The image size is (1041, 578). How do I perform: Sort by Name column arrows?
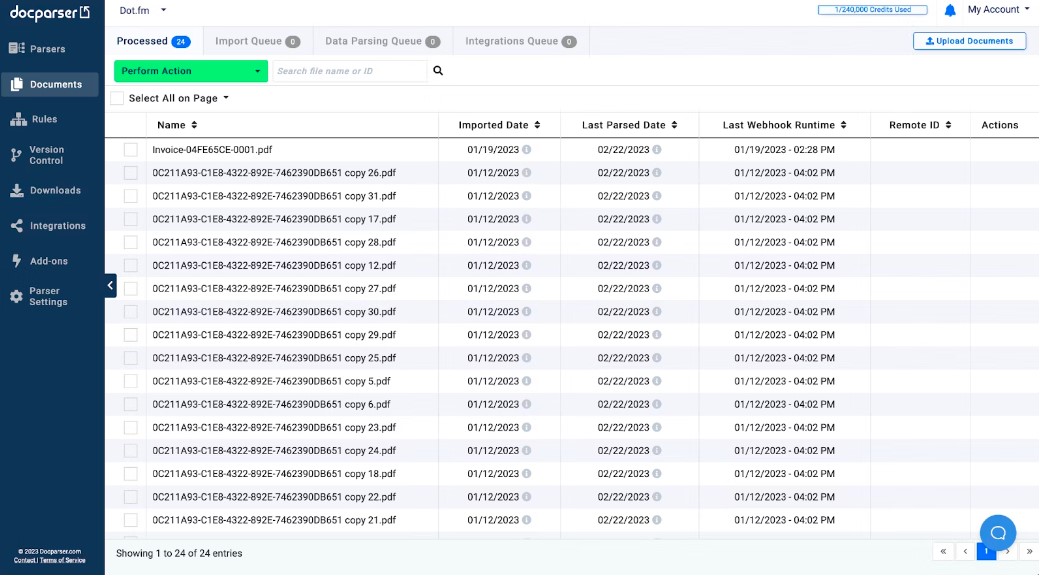[x=195, y=125]
